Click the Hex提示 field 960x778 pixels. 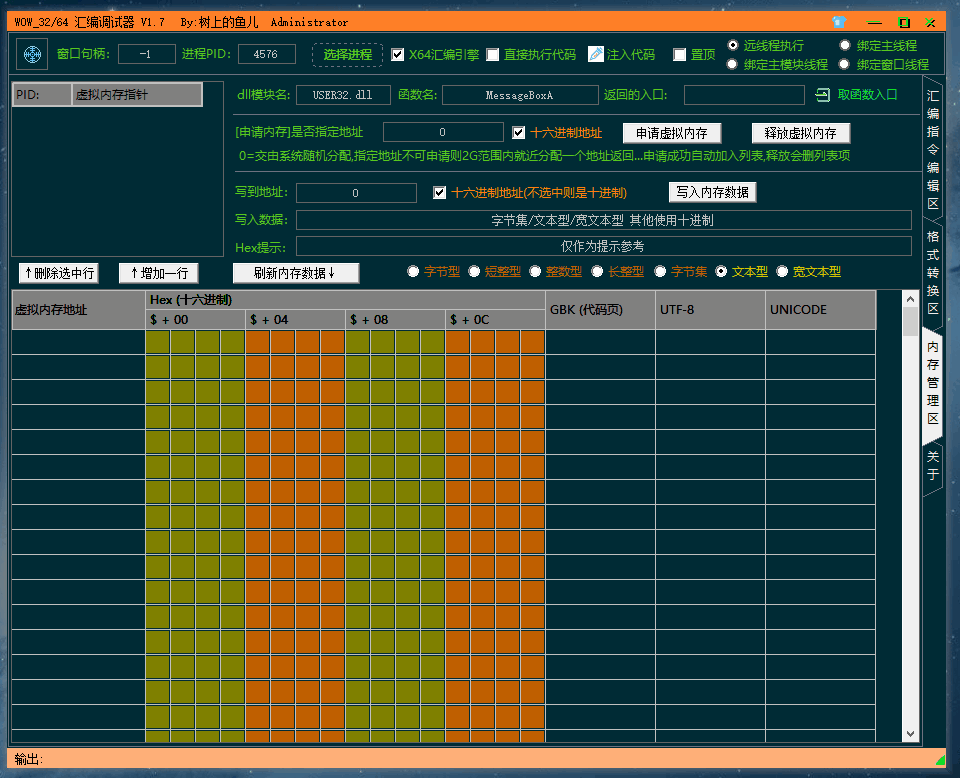(x=604, y=246)
